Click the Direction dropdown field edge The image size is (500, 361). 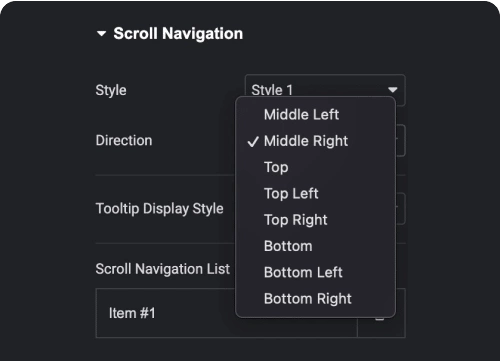point(401,141)
